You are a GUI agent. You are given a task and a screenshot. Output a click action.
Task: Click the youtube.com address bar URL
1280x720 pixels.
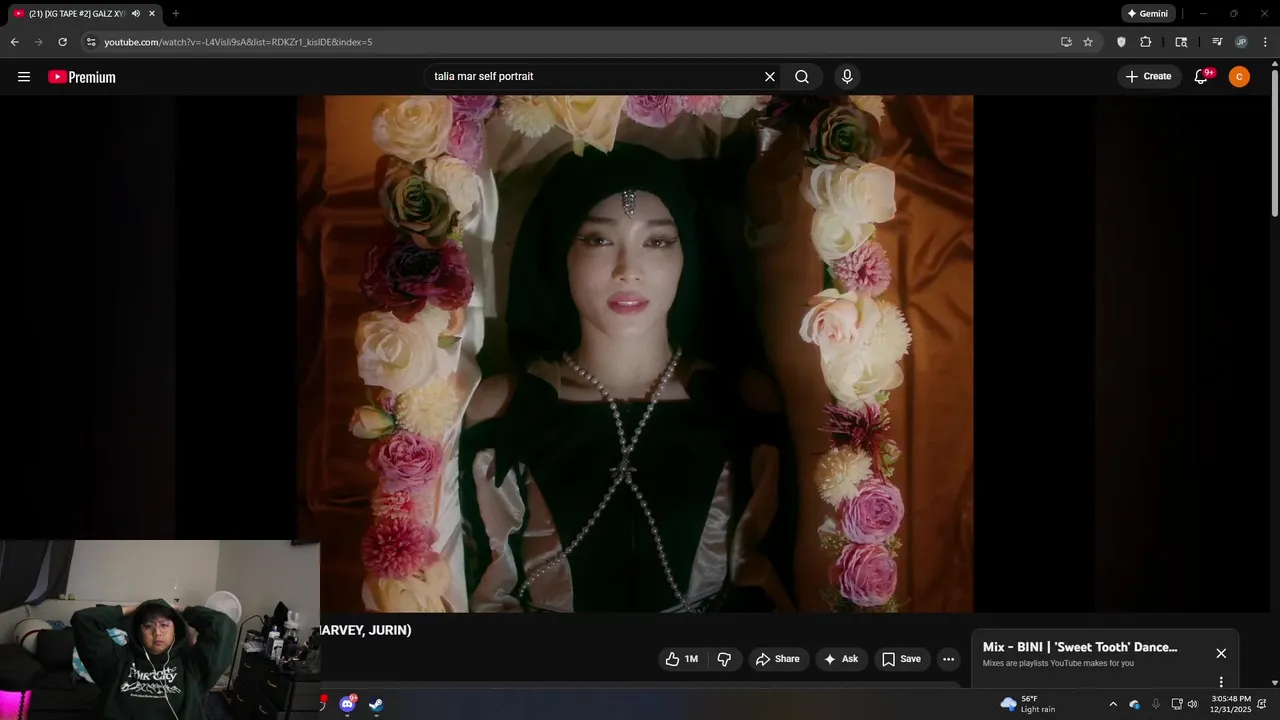tap(238, 42)
